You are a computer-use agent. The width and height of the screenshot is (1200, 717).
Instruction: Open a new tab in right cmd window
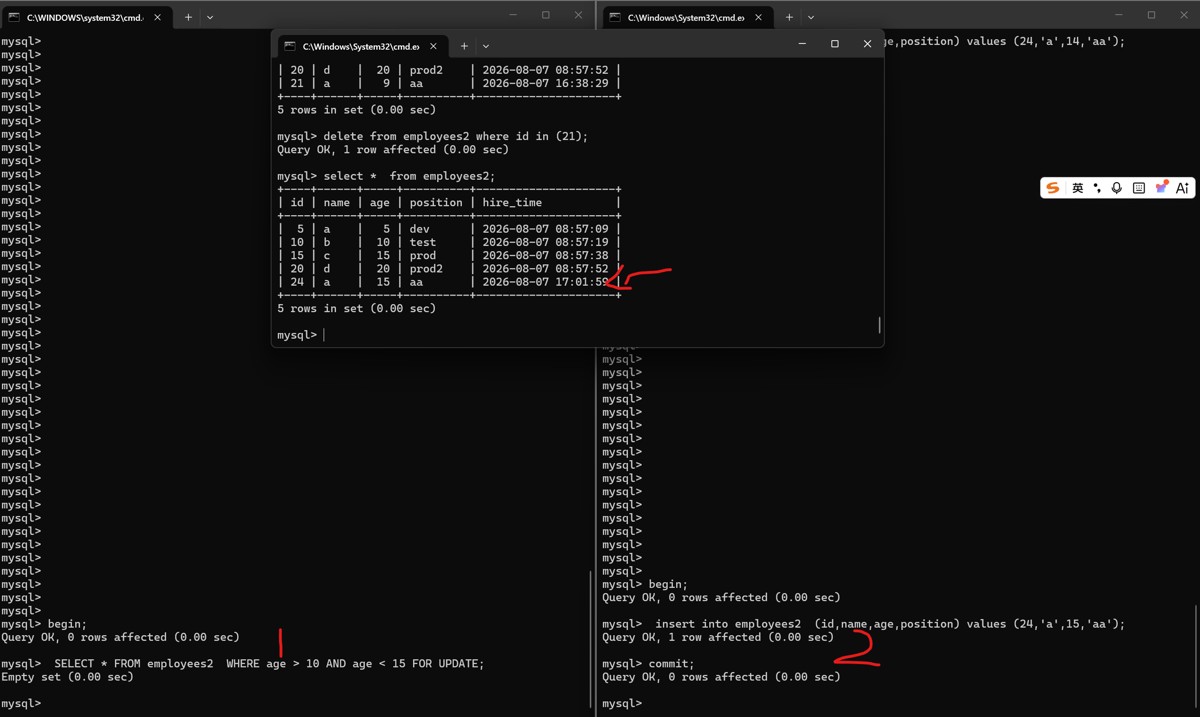coord(789,17)
